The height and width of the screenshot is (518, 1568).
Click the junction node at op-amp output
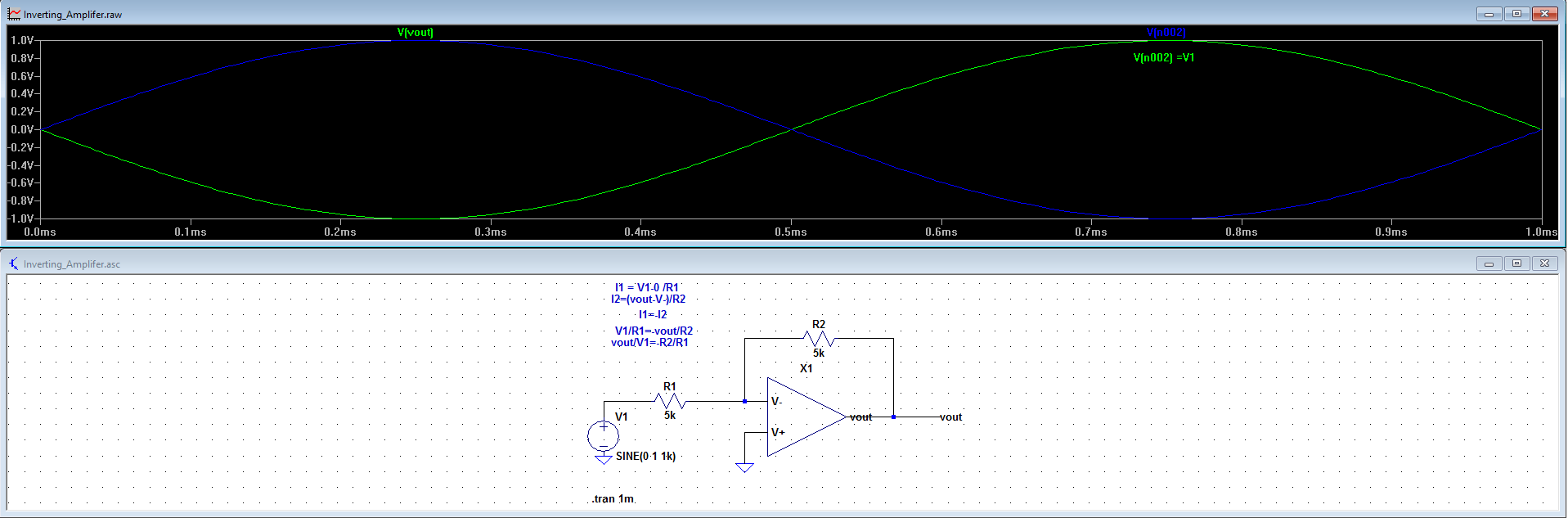coord(893,417)
